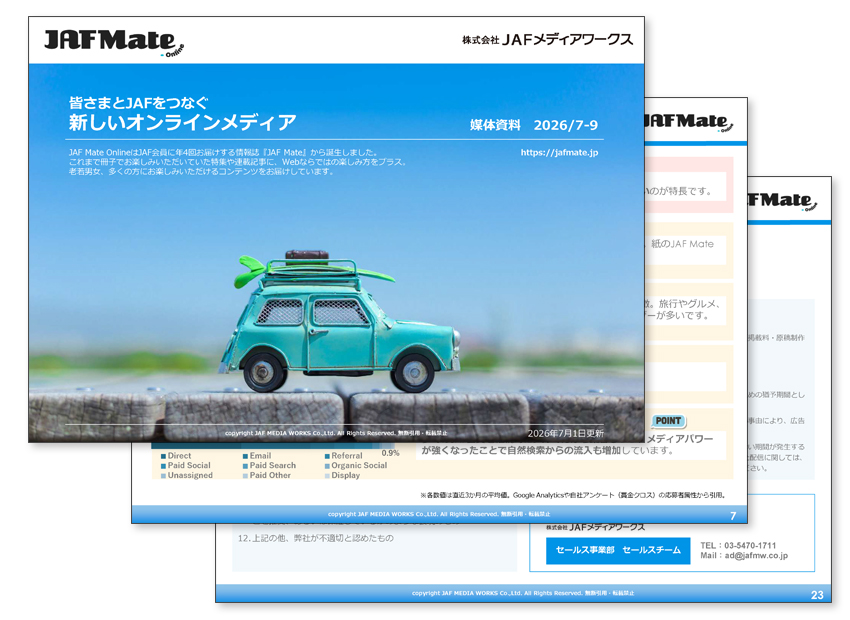Click the 媒体資料 2026/7-9 heading

point(534,125)
